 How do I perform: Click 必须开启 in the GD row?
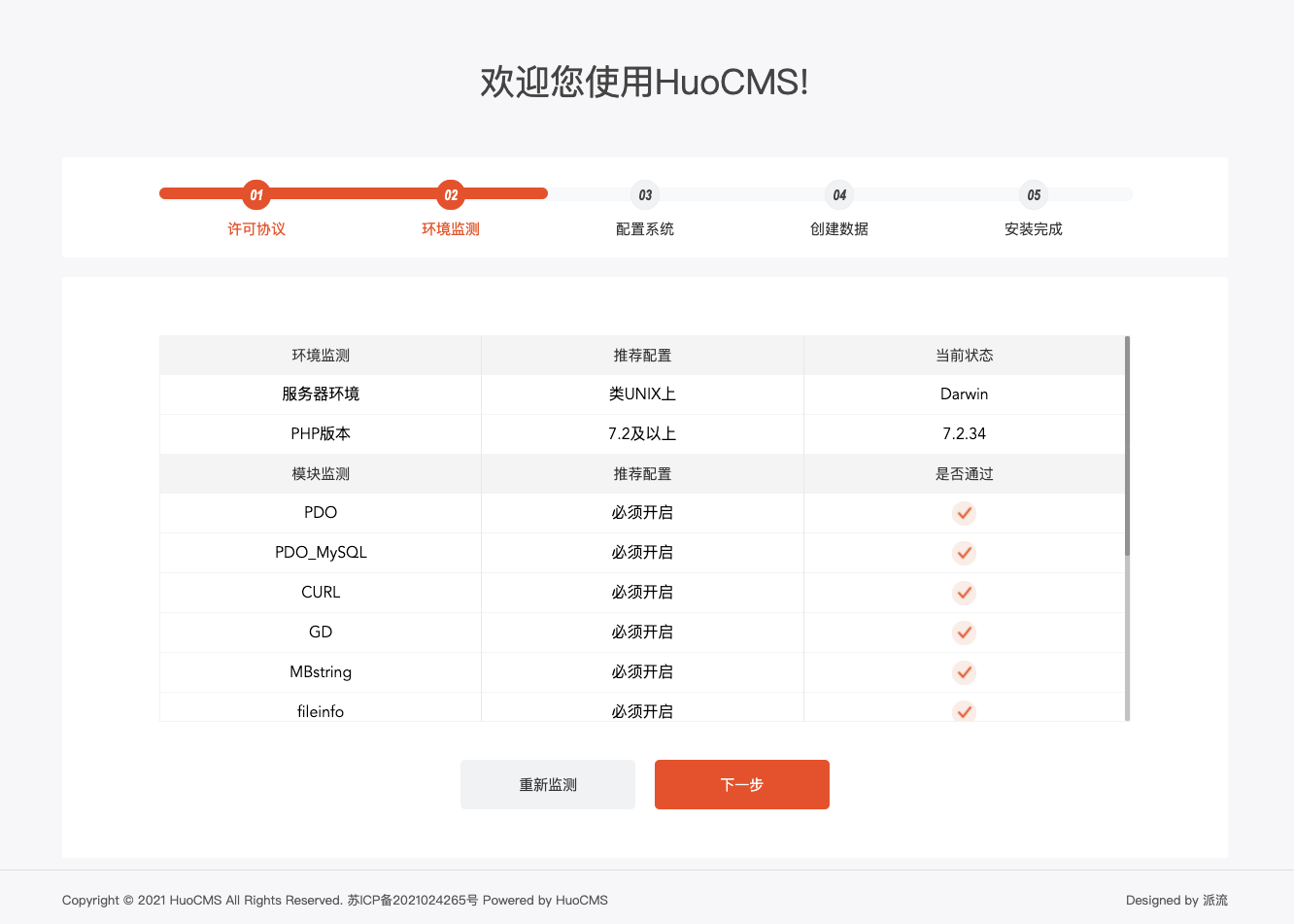(642, 633)
